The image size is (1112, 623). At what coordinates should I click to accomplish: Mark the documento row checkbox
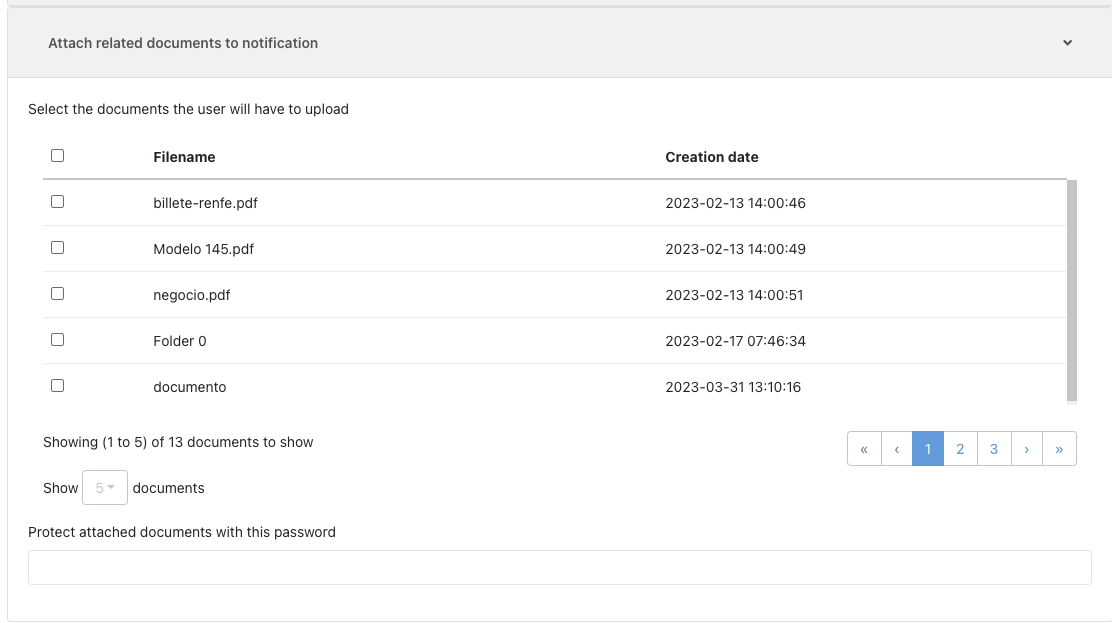(57, 386)
